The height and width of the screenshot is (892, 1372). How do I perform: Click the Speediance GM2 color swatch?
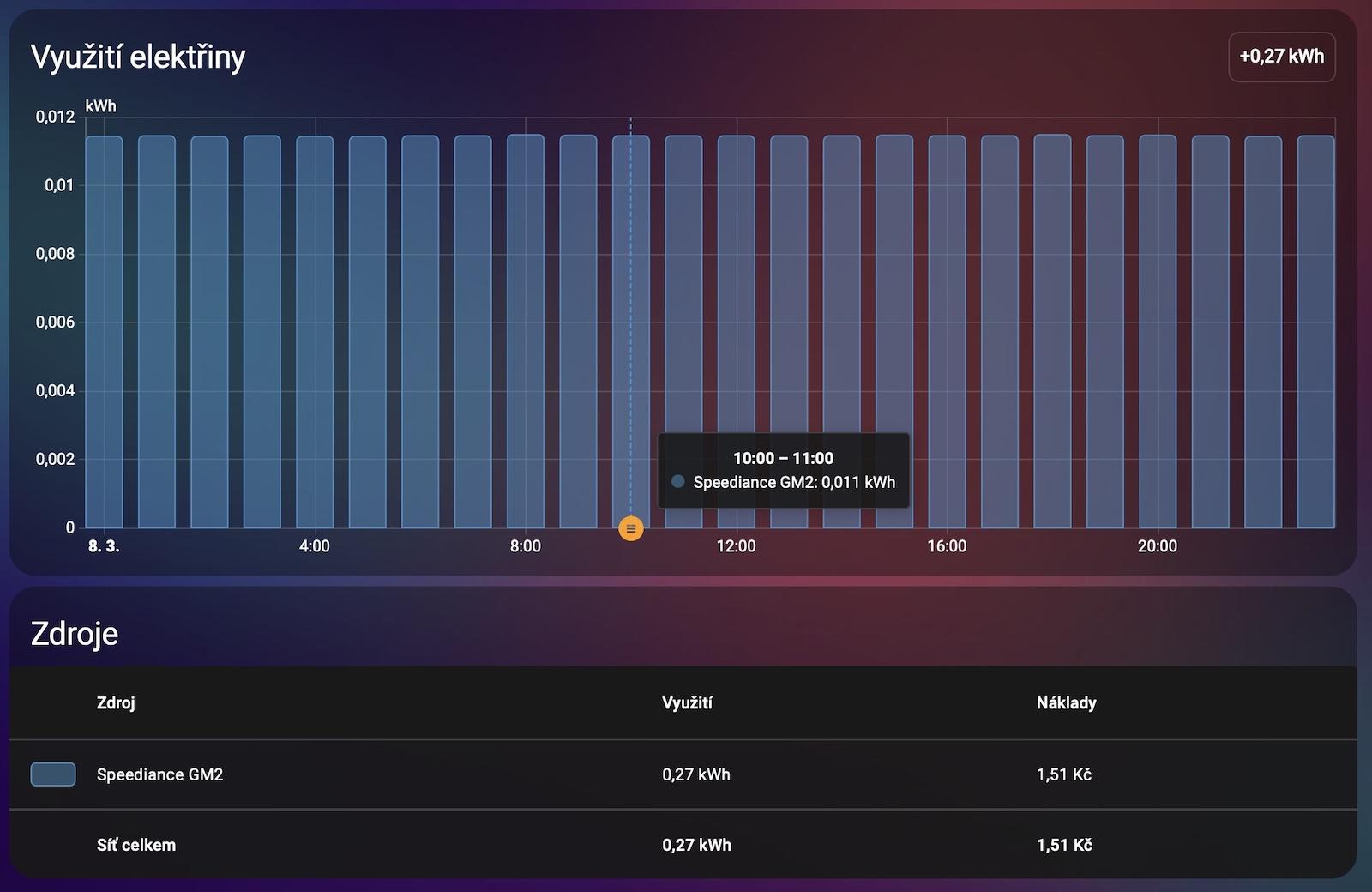(x=53, y=774)
